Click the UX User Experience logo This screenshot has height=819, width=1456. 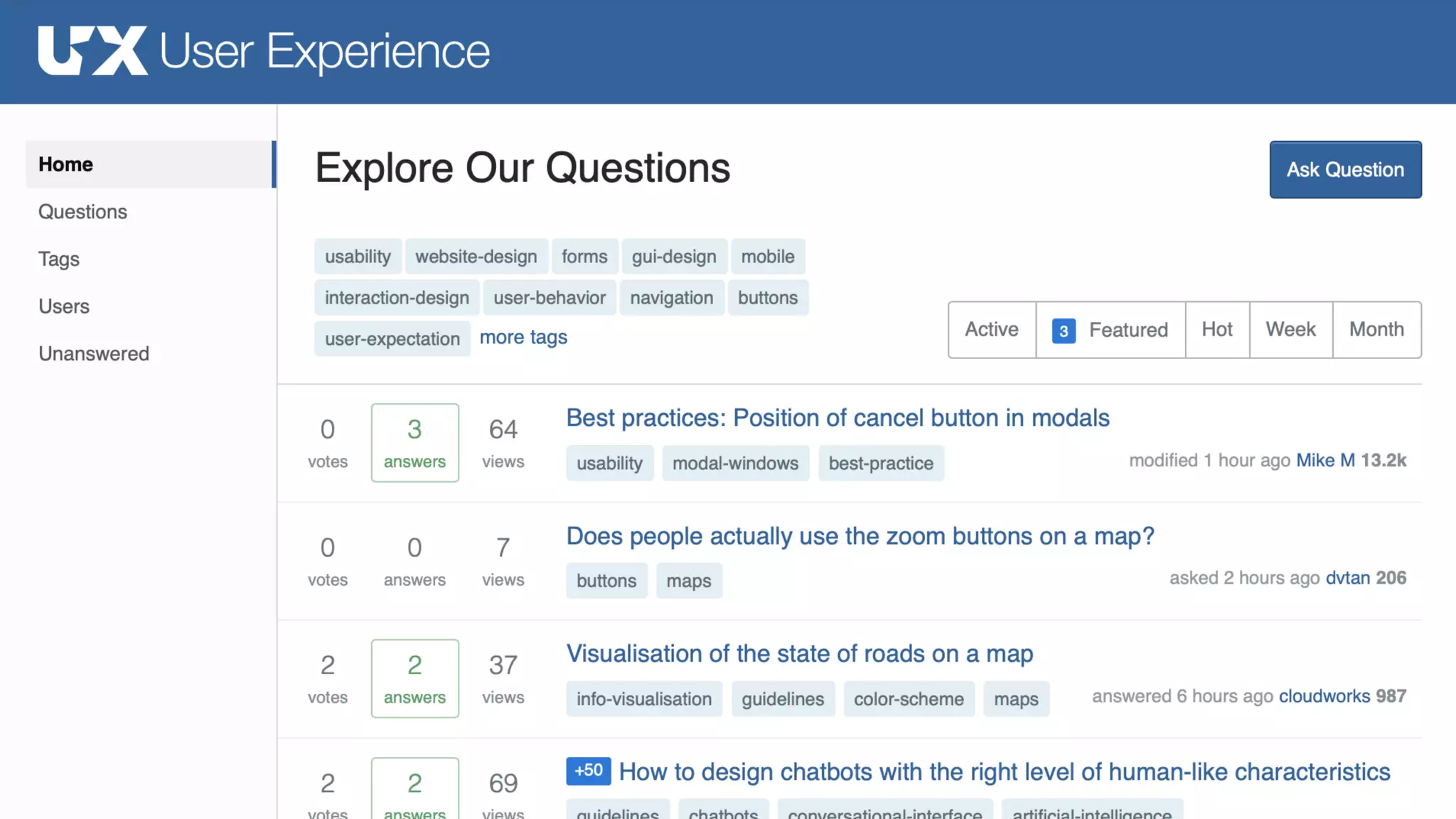click(x=263, y=51)
